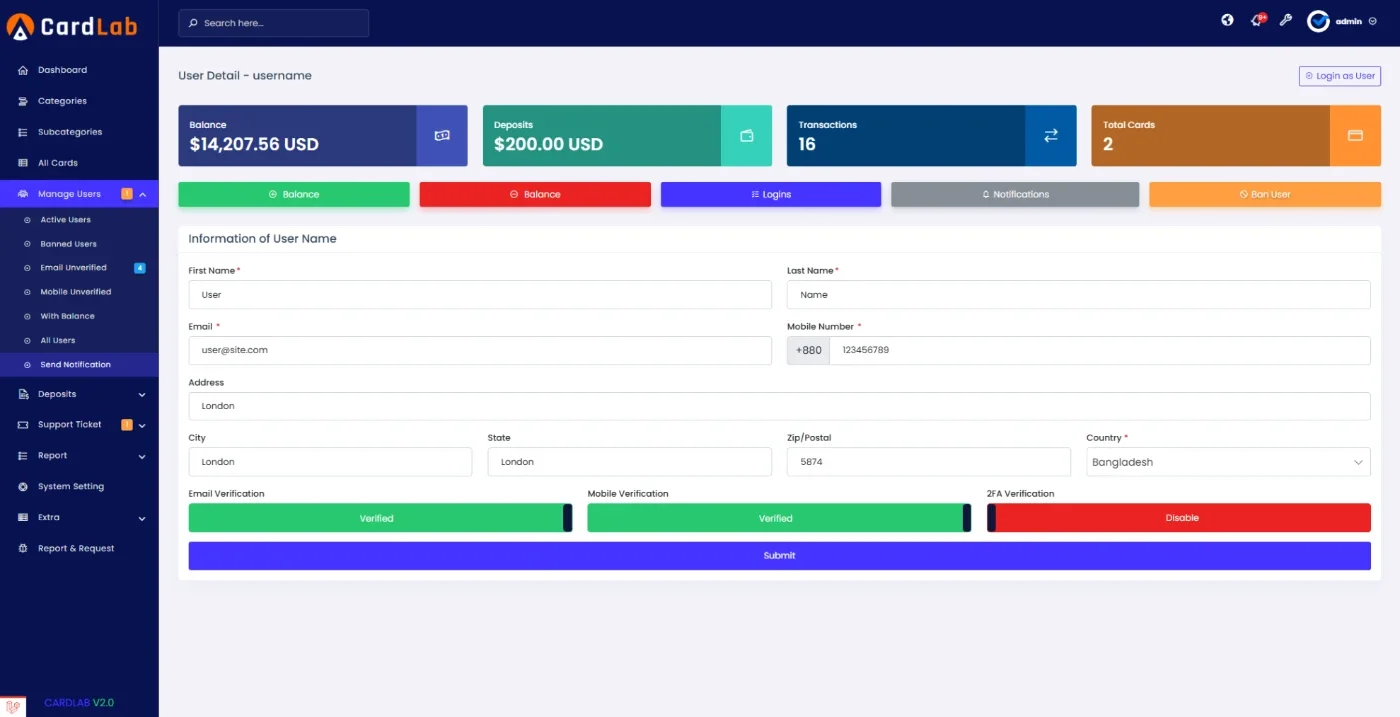This screenshot has height=717, width=1400.
Task: Toggle Email Verification switch
Action: tap(380, 518)
